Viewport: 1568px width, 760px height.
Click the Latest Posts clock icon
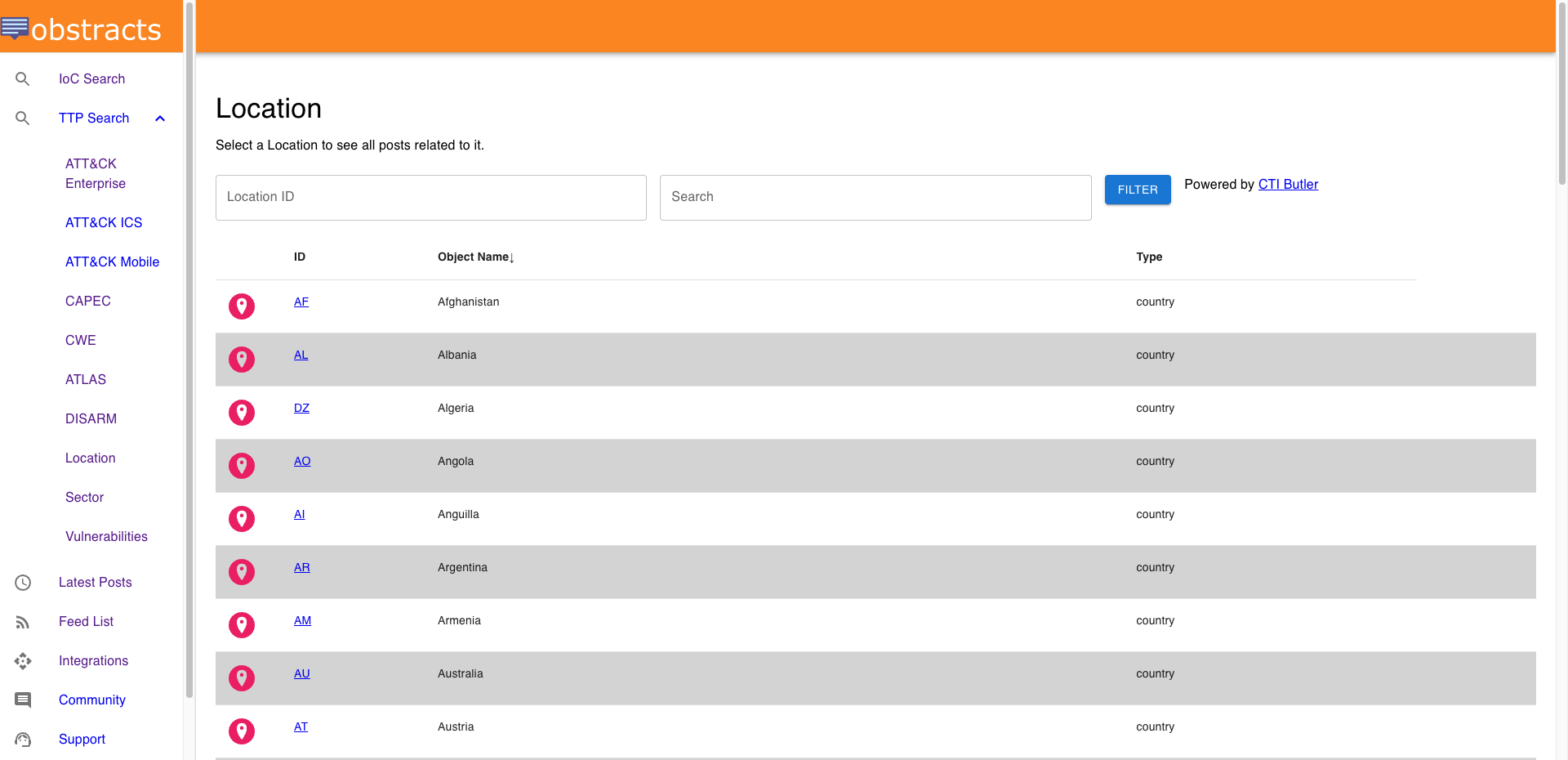23,583
